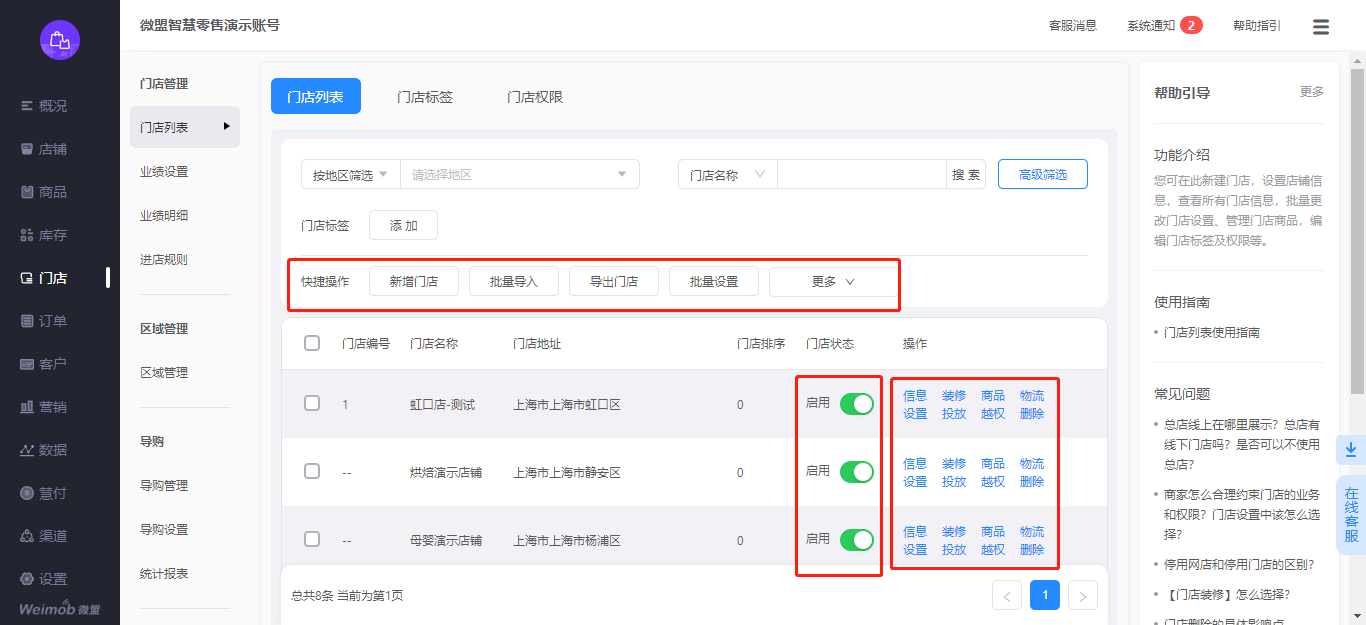
Task: Check the select-all checkbox in table header
Action: point(312,343)
